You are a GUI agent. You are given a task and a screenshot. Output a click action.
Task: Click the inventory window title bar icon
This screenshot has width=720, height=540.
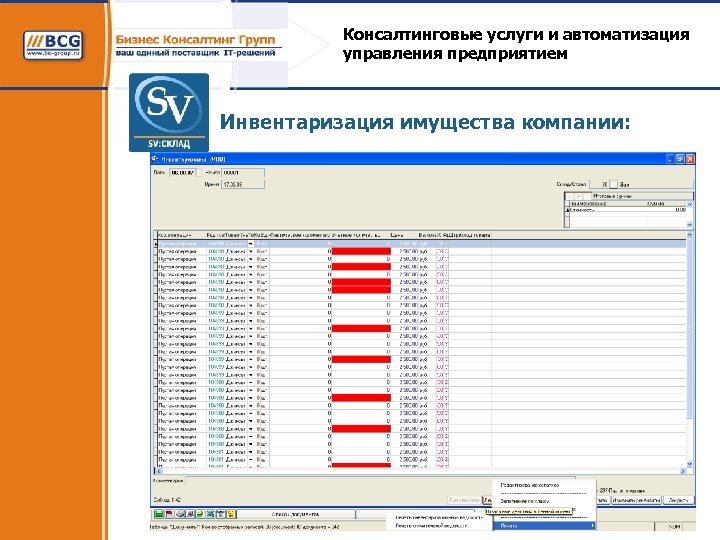[155, 159]
